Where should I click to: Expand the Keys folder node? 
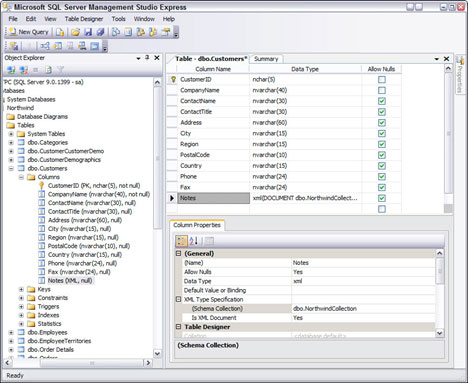click(21, 289)
